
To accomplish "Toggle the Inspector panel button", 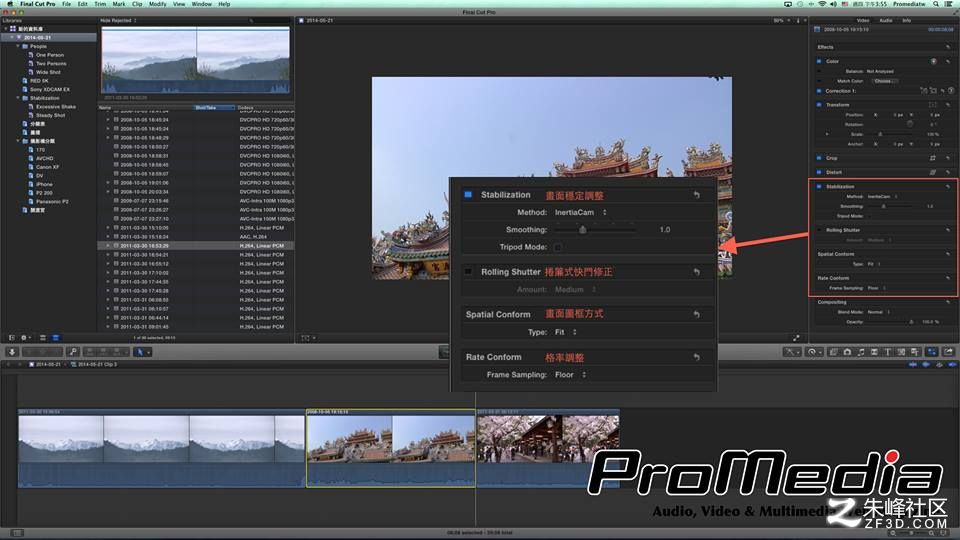I will tap(932, 352).
